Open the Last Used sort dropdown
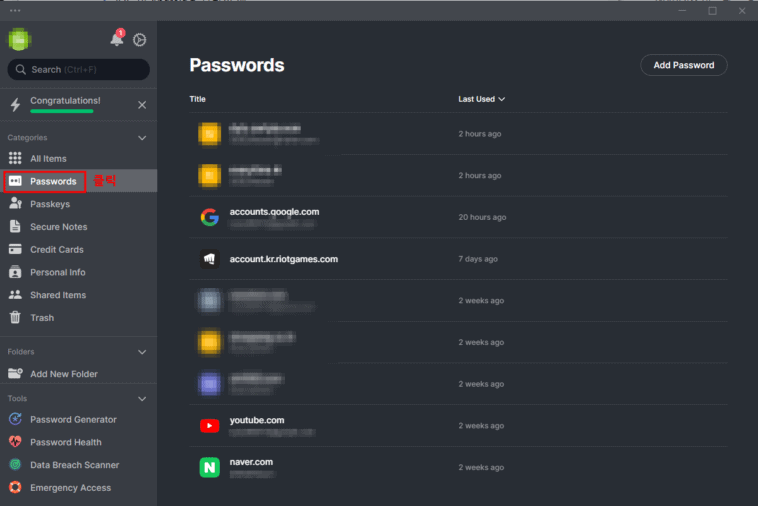 pos(482,99)
